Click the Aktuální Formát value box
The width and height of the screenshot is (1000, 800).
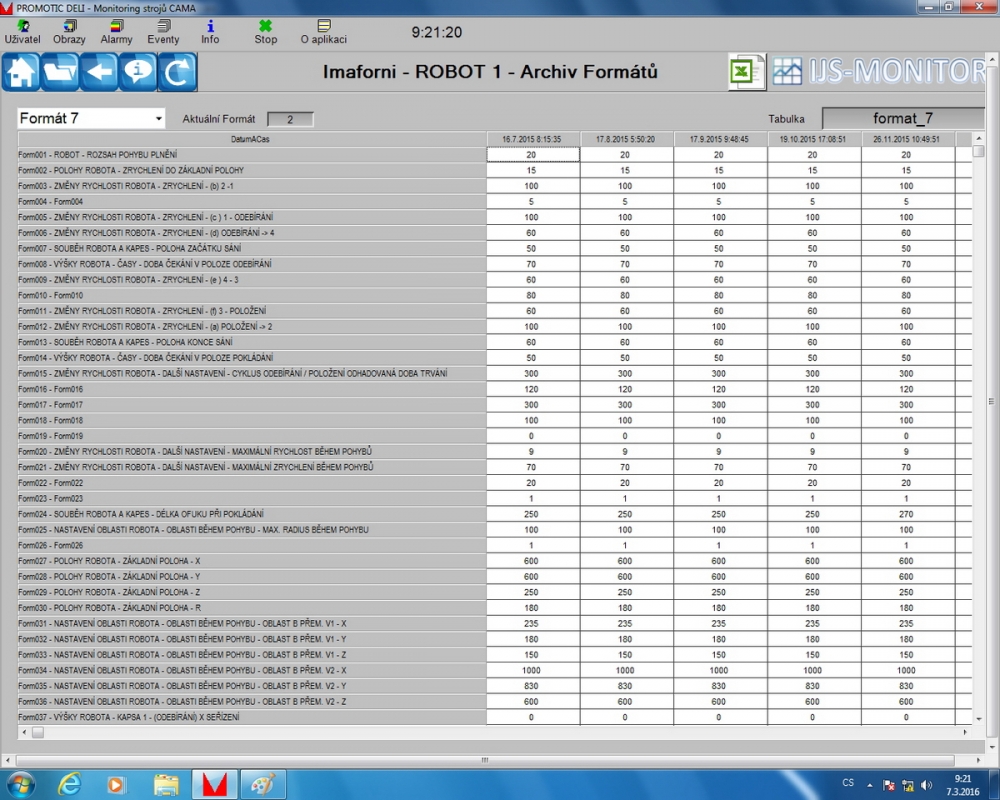click(x=290, y=119)
